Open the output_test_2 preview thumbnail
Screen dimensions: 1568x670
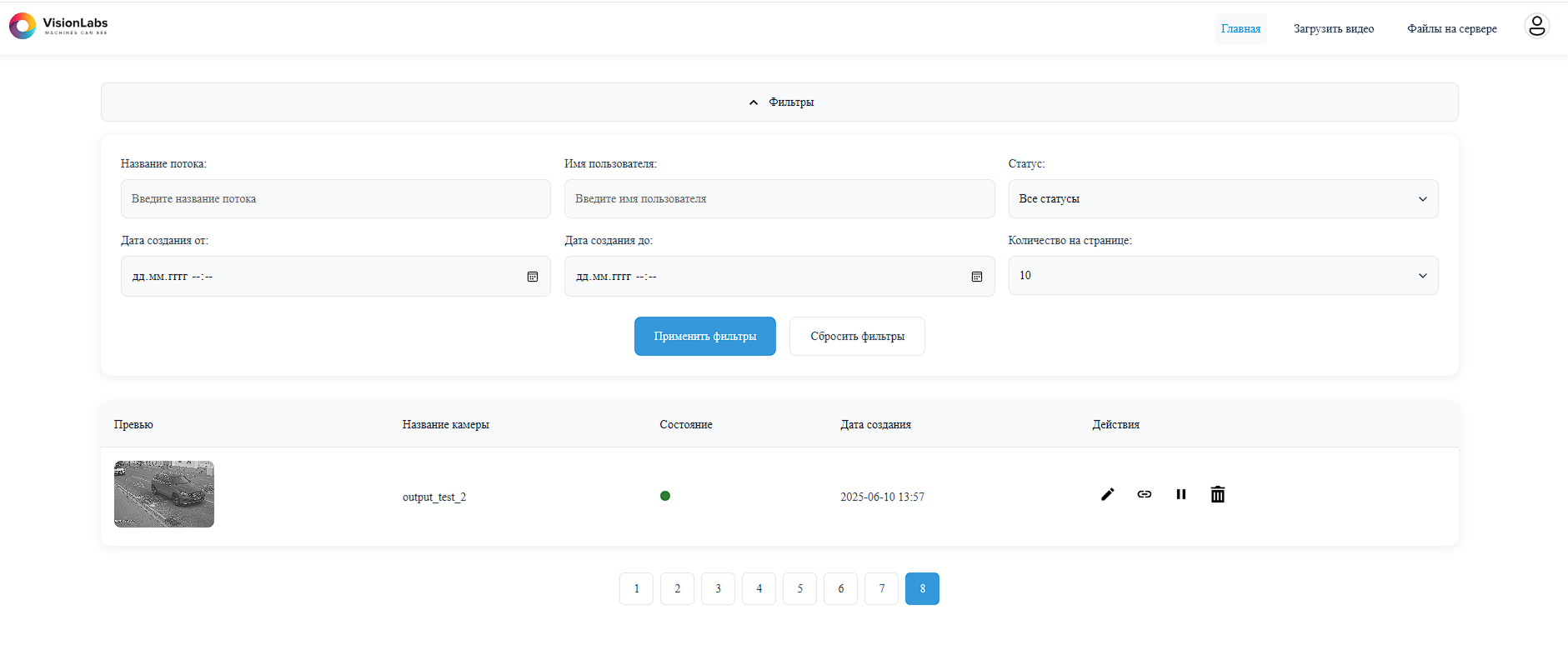164,494
